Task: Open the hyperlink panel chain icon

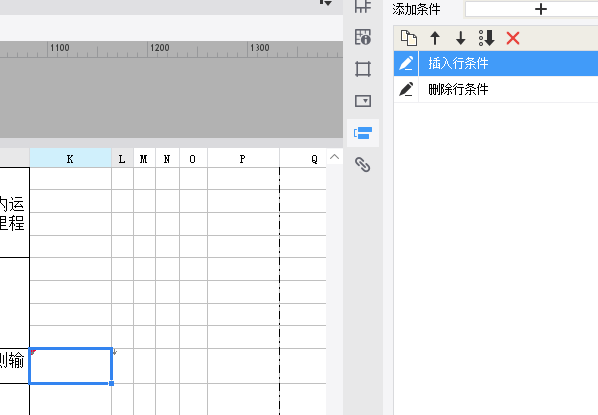Action: coord(363,165)
